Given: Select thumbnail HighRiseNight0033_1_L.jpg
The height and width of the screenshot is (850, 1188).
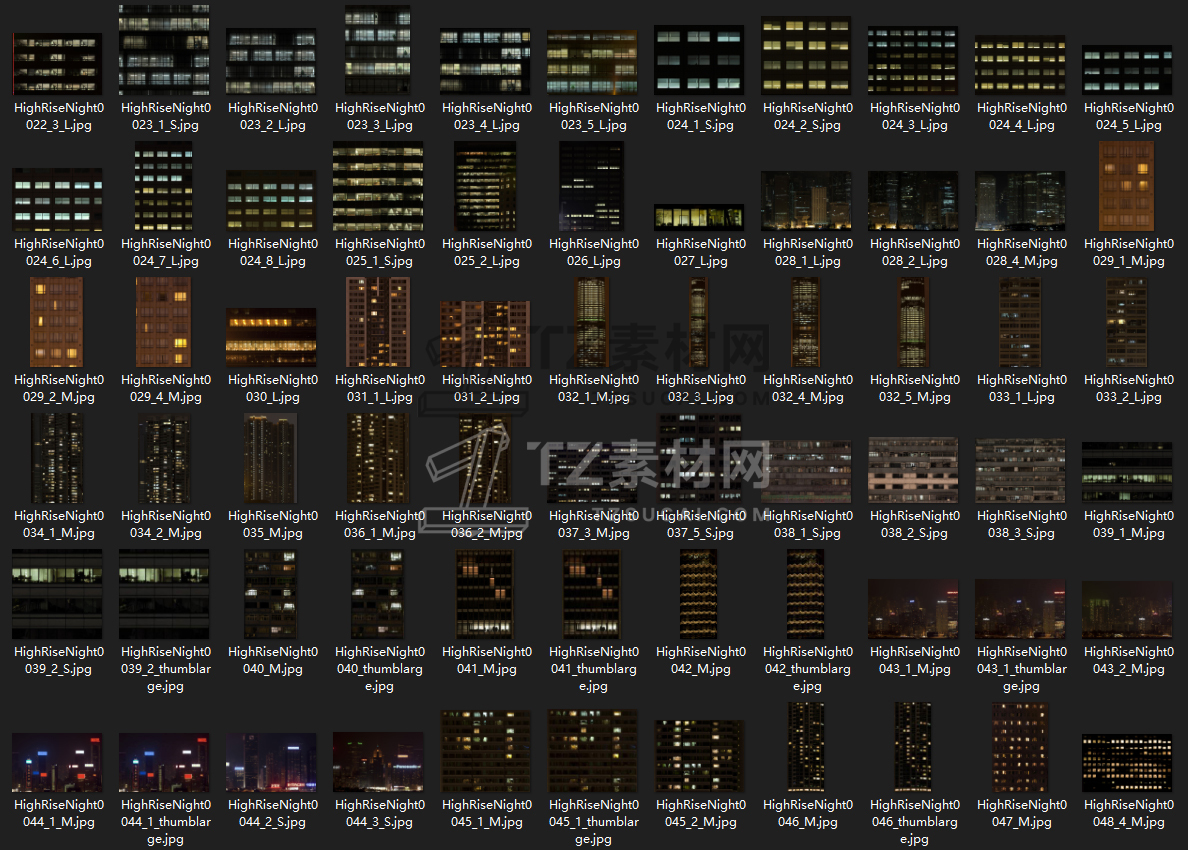Looking at the screenshot, I should (1020, 322).
